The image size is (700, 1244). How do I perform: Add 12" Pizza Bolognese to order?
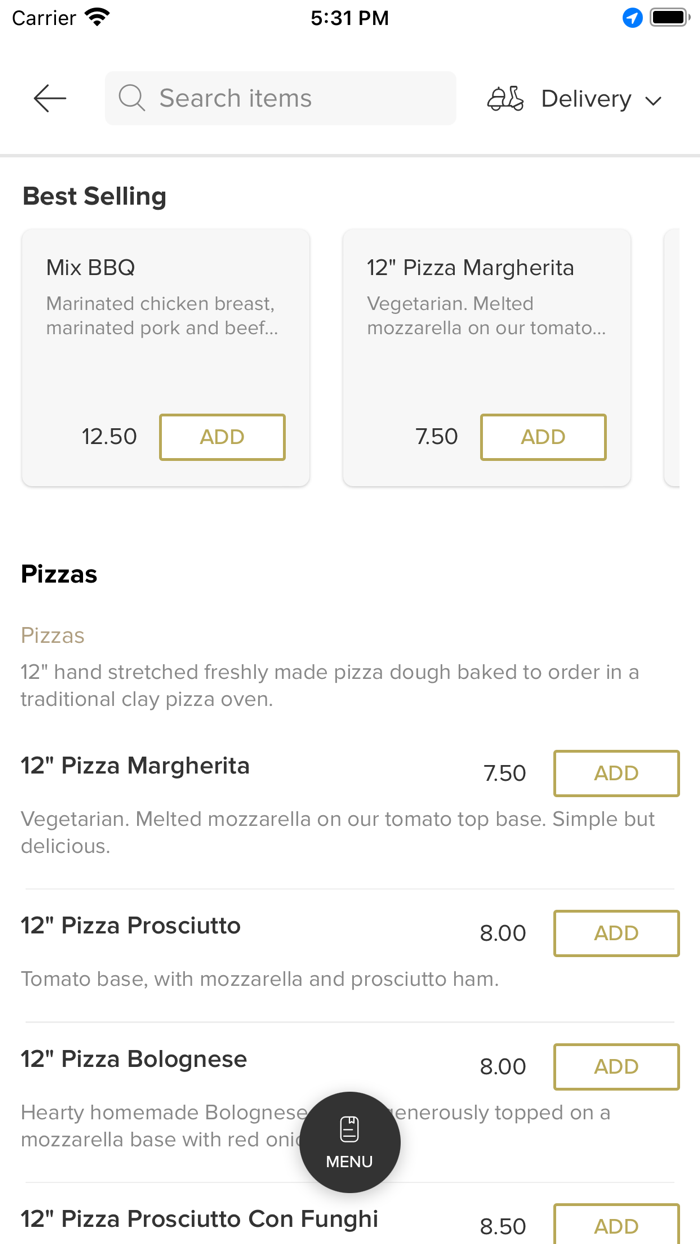pyautogui.click(x=616, y=1067)
